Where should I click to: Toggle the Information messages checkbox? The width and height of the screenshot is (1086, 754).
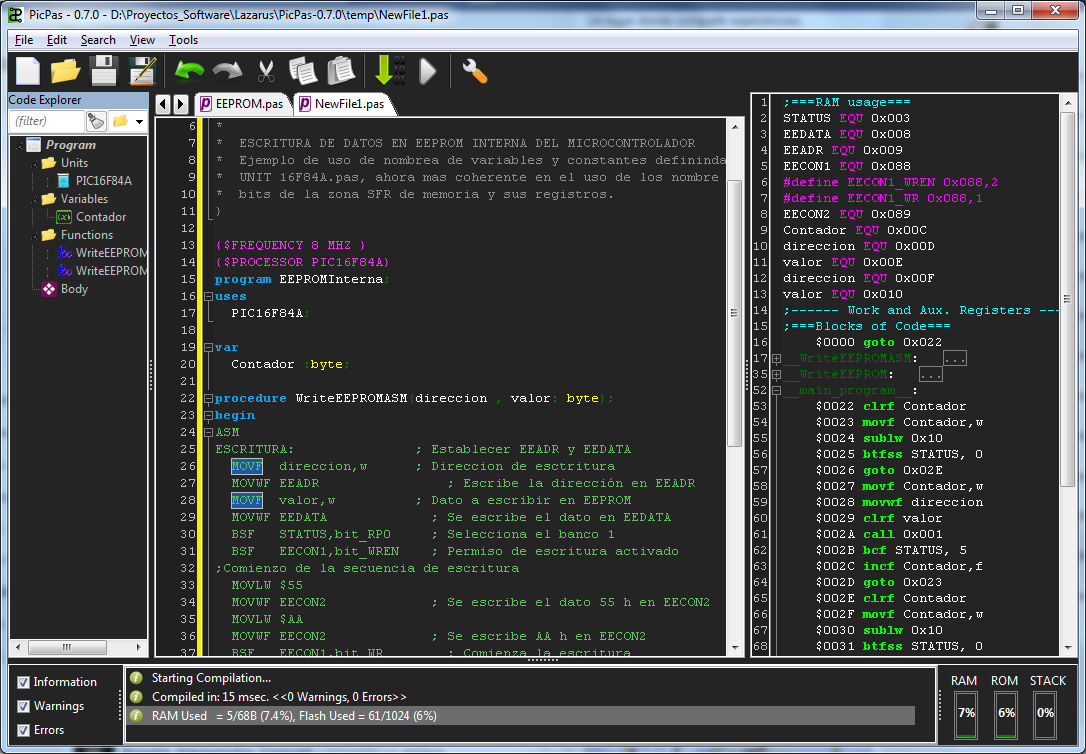click(x=23, y=682)
